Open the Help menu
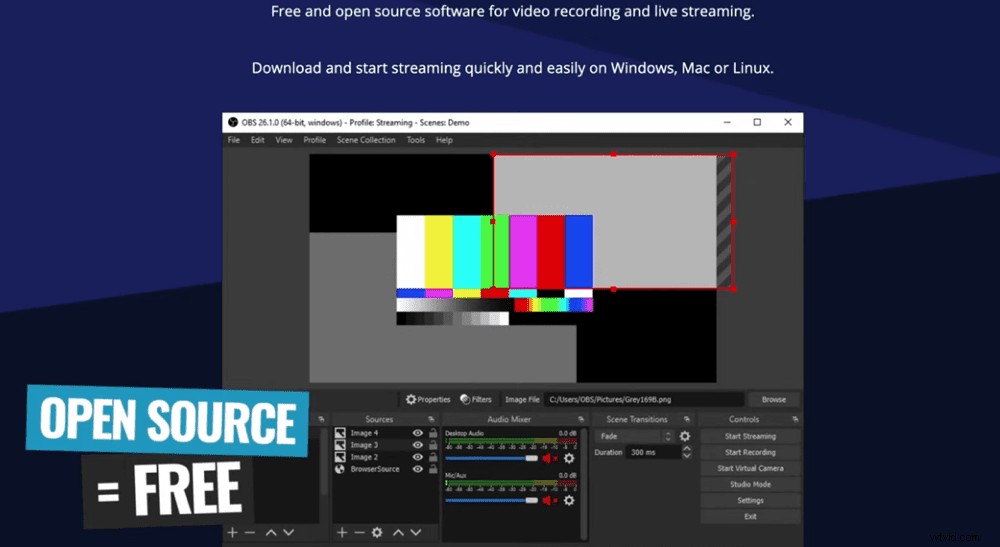The height and width of the screenshot is (547, 1000). (x=444, y=140)
